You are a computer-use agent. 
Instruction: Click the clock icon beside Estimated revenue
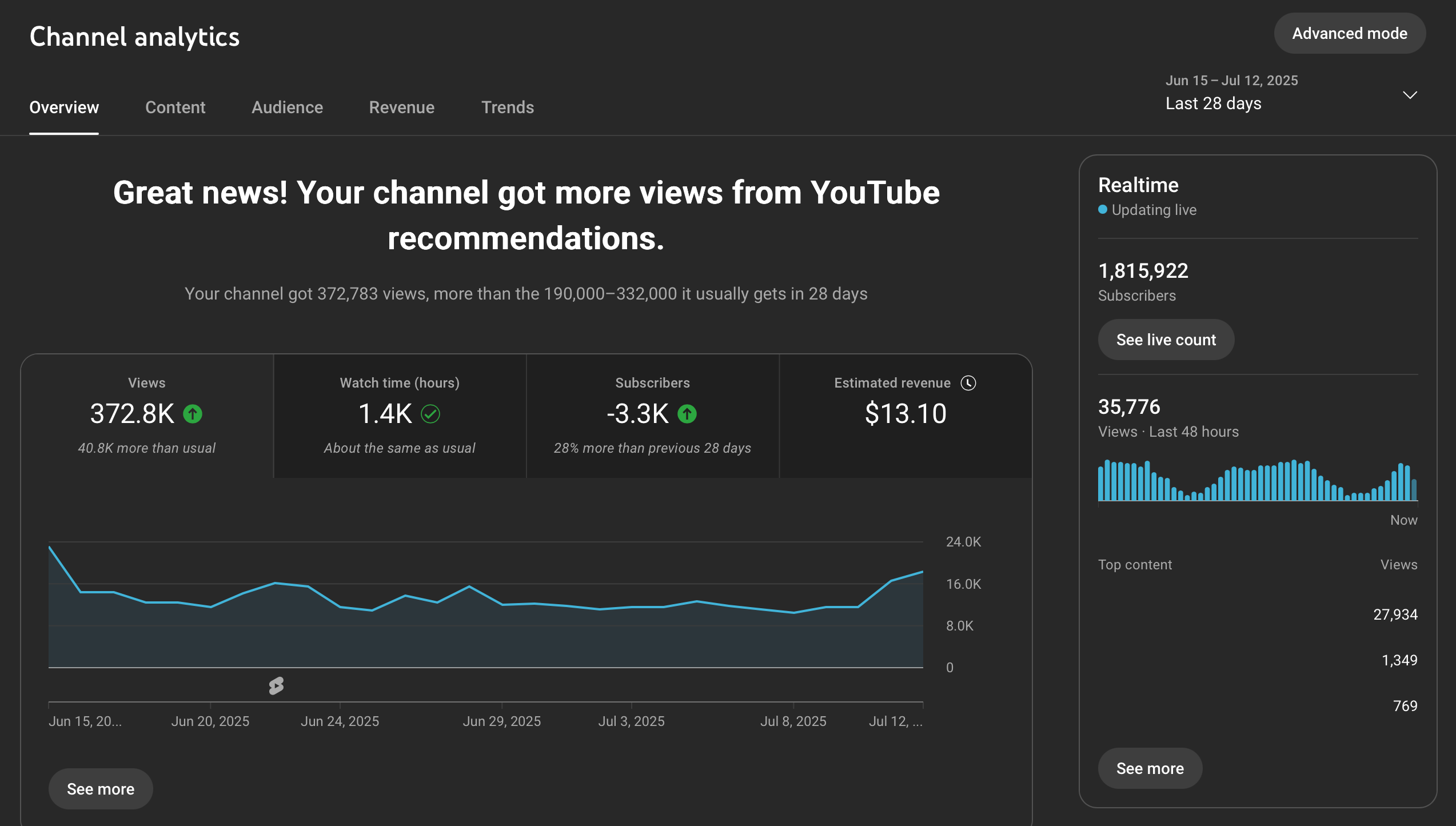[968, 383]
